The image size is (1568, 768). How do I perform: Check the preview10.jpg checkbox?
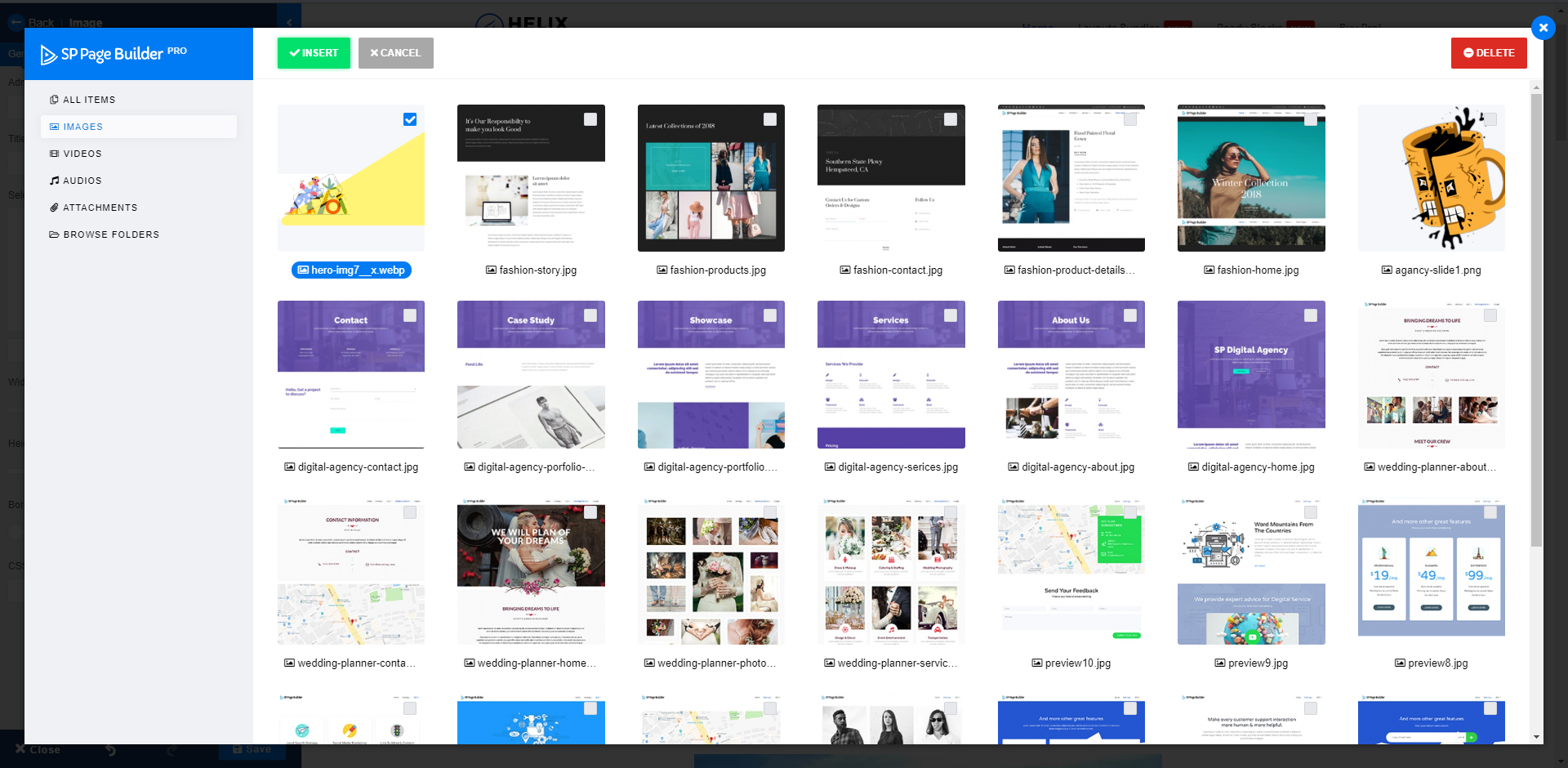coord(1130,512)
